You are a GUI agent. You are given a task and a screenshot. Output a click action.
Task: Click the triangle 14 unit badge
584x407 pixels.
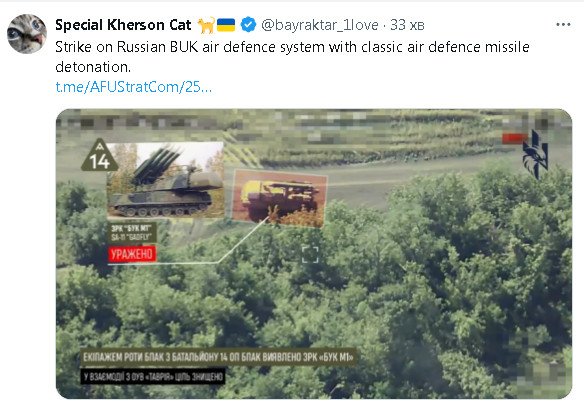(99, 156)
